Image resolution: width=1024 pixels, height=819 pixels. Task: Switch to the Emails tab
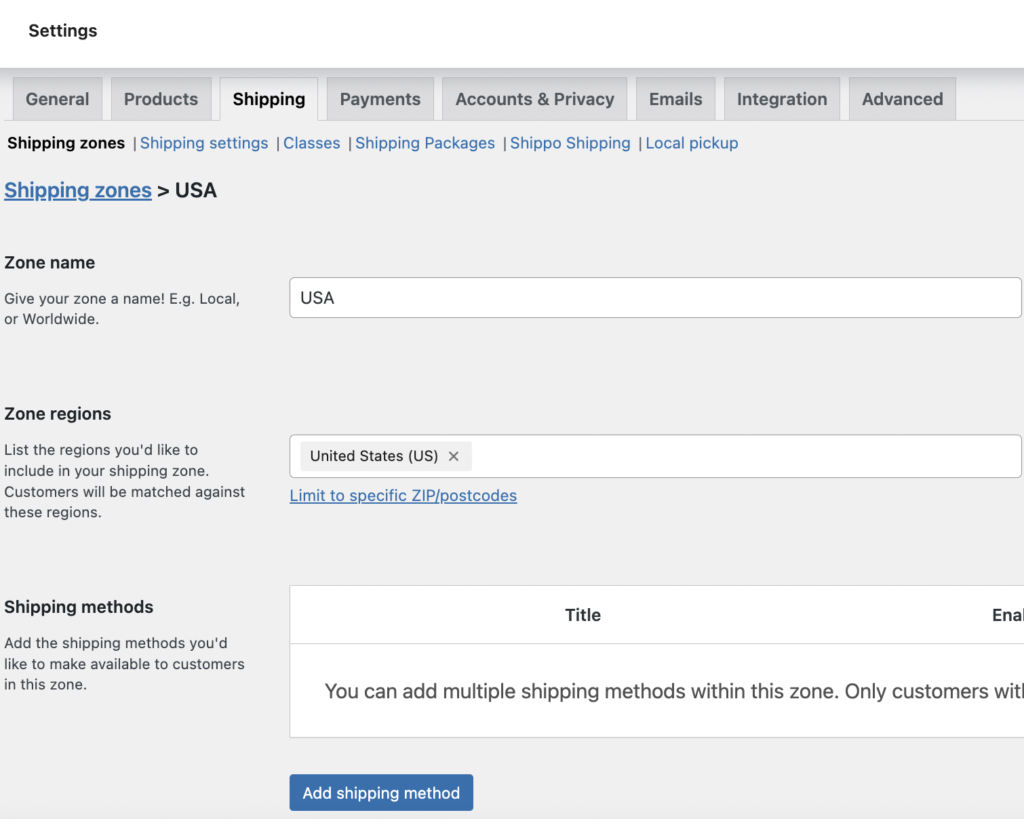675,99
